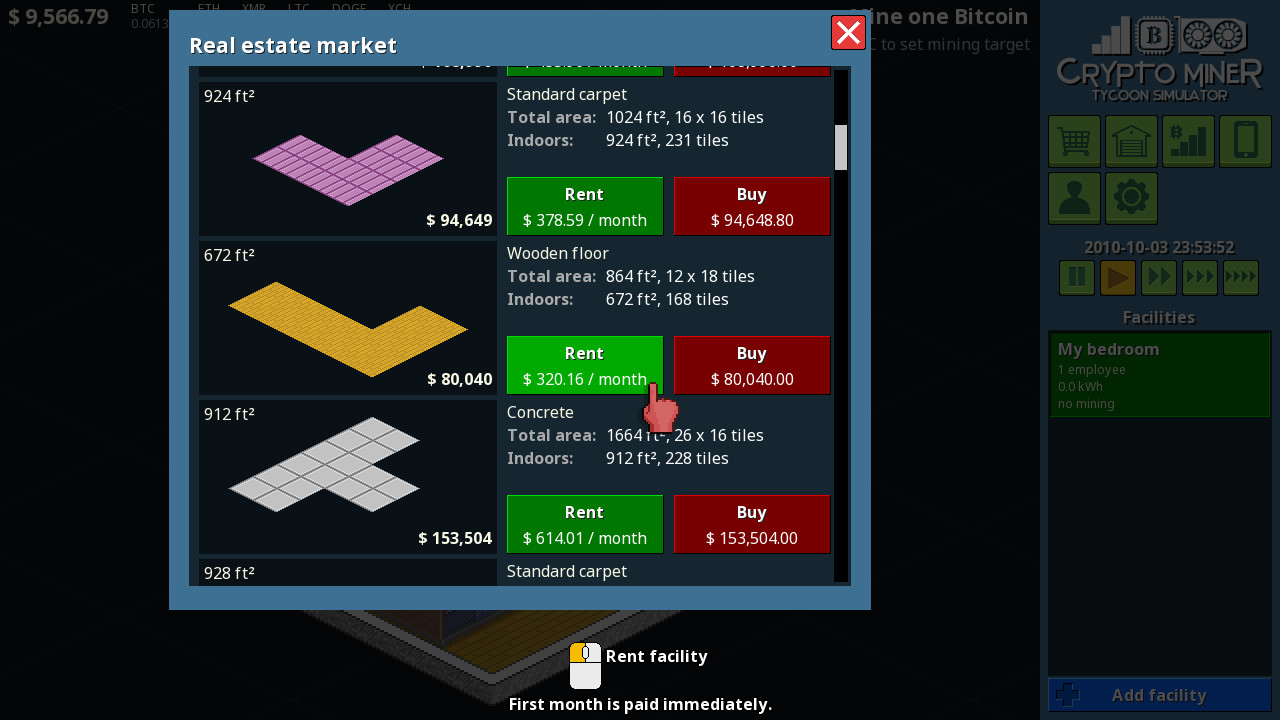The width and height of the screenshot is (1280, 720).
Task: Pause the game simulation
Action: point(1076,277)
